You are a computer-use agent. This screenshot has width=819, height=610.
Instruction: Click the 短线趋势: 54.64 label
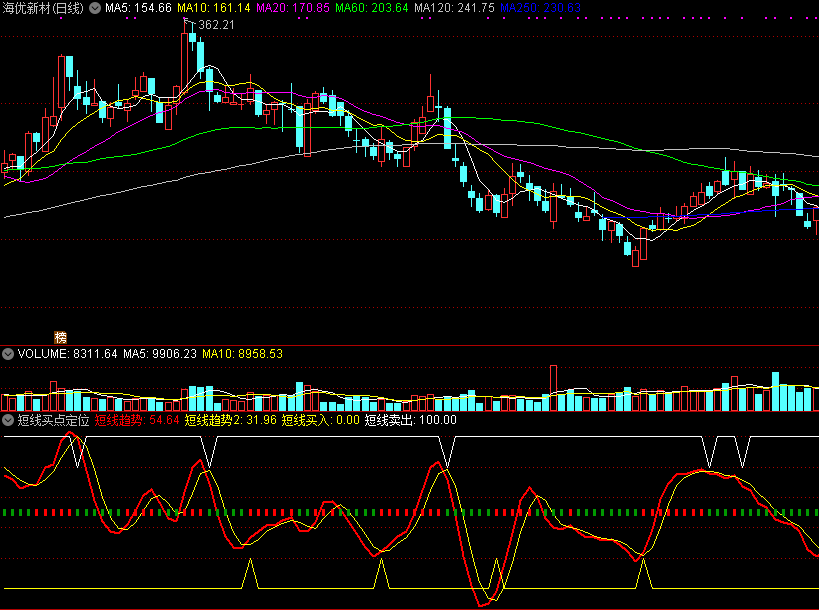click(x=137, y=420)
